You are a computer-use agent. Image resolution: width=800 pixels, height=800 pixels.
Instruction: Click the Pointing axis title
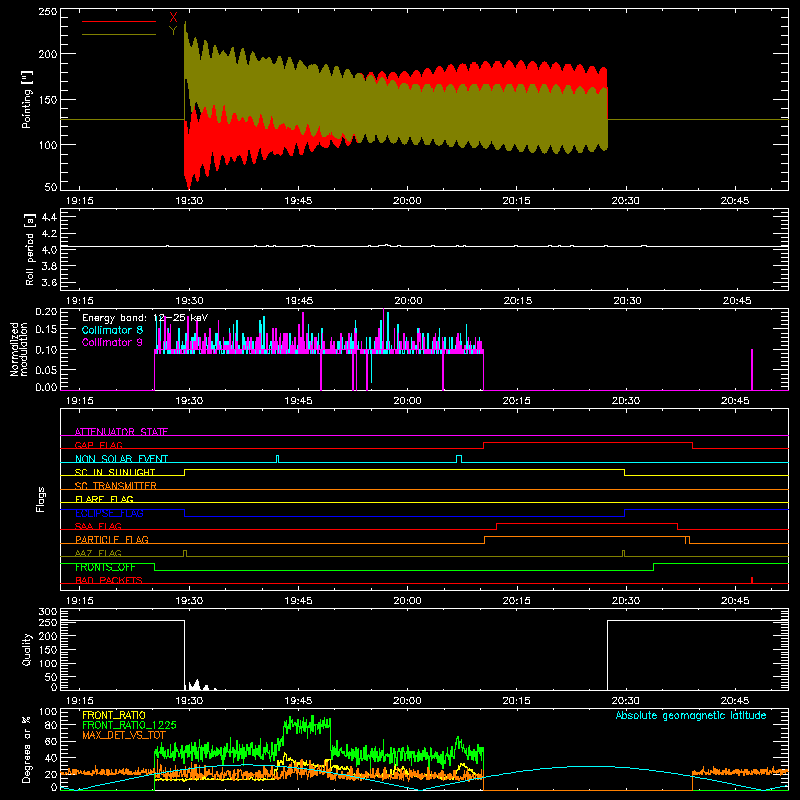(27, 99)
